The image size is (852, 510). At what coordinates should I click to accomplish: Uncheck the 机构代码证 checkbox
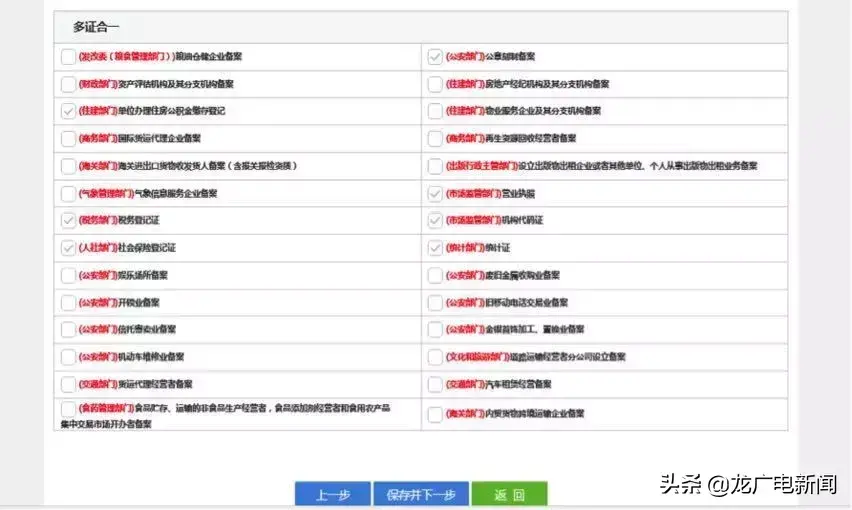point(435,220)
